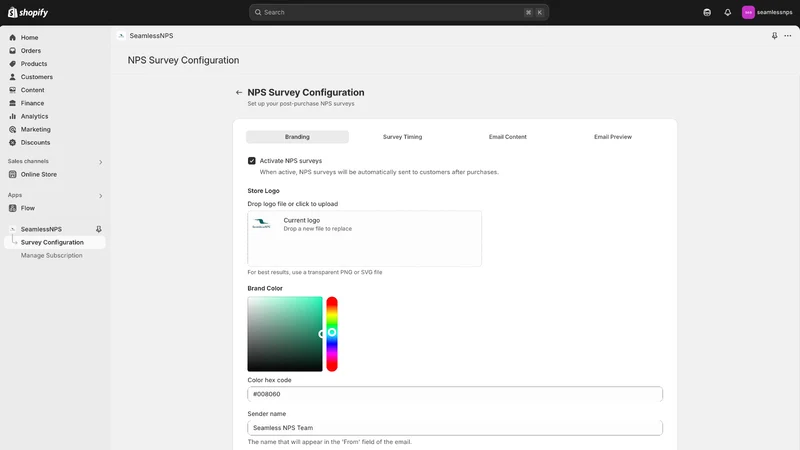Click the search magnifier icon
This screenshot has height=450, width=800.
[258, 12]
